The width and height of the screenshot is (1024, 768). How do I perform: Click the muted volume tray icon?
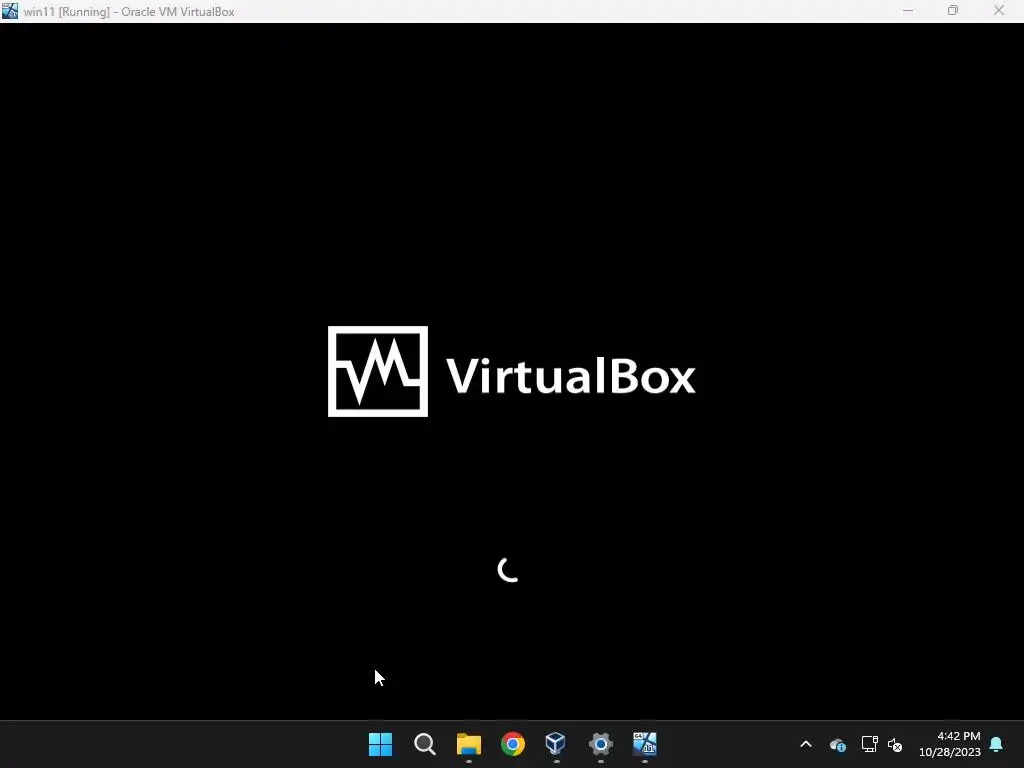[x=895, y=744]
